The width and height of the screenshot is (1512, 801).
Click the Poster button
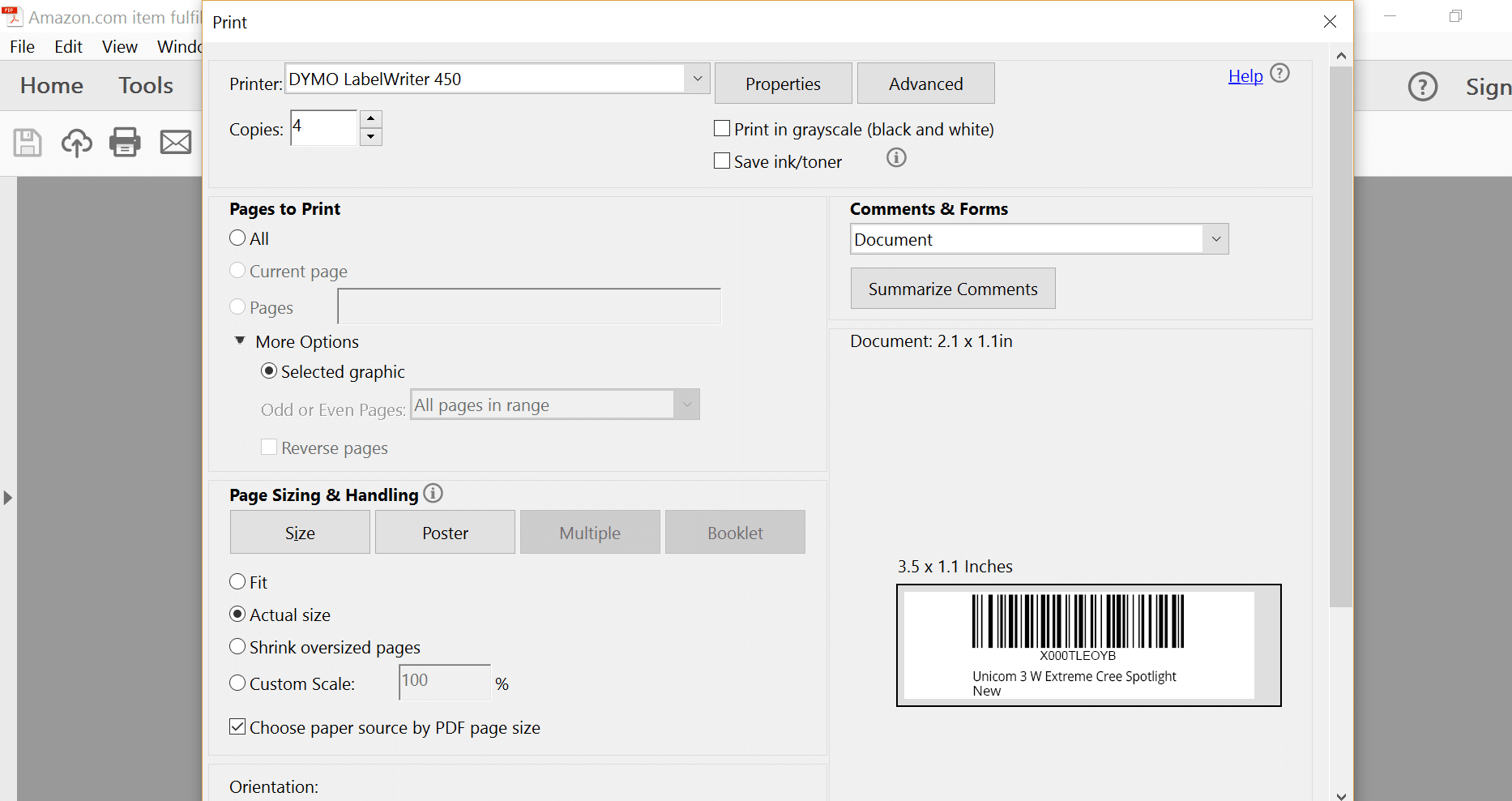445,532
